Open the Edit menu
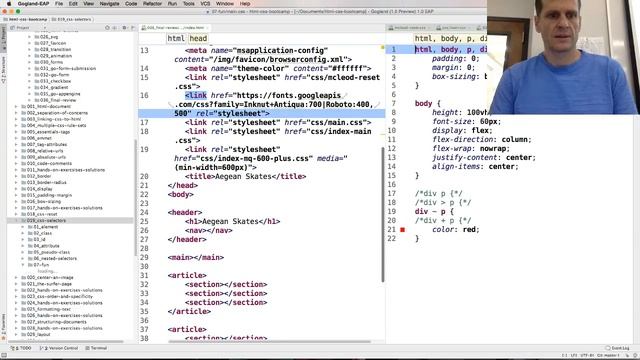The height and width of the screenshot is (360, 640). pos(73,4)
